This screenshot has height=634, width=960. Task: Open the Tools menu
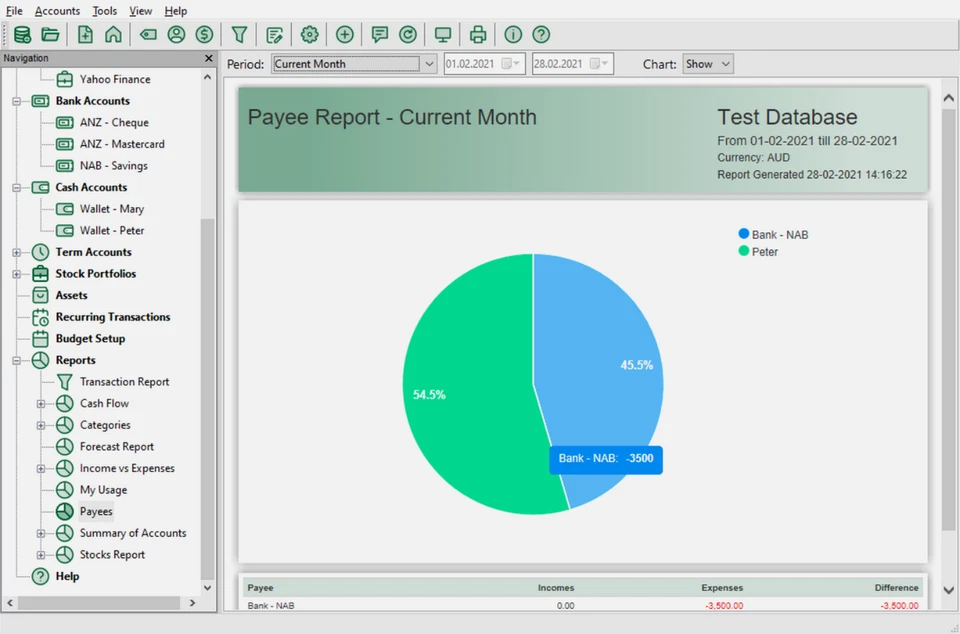tap(104, 11)
